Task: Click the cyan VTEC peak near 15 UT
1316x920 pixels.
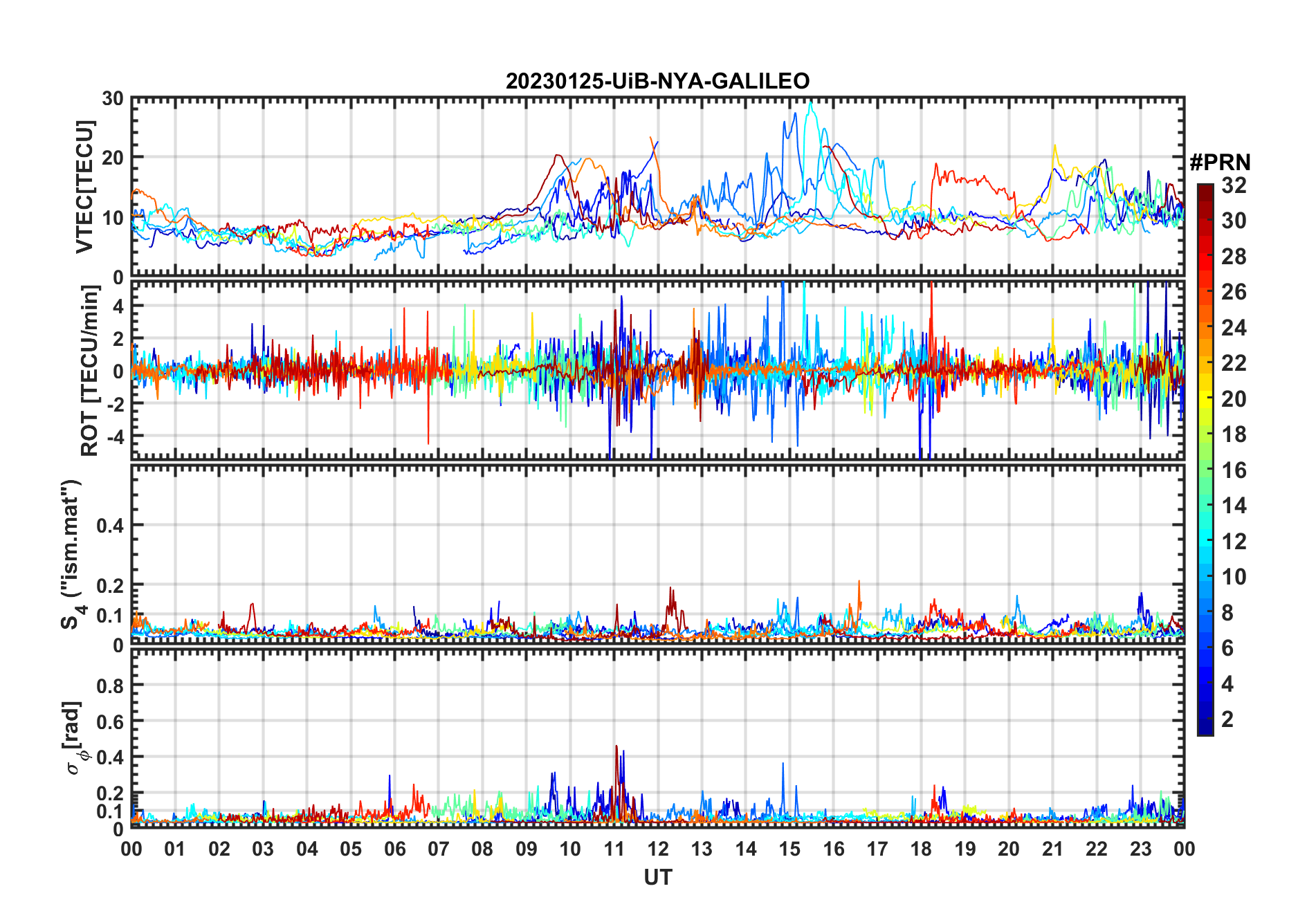Action: point(810,105)
